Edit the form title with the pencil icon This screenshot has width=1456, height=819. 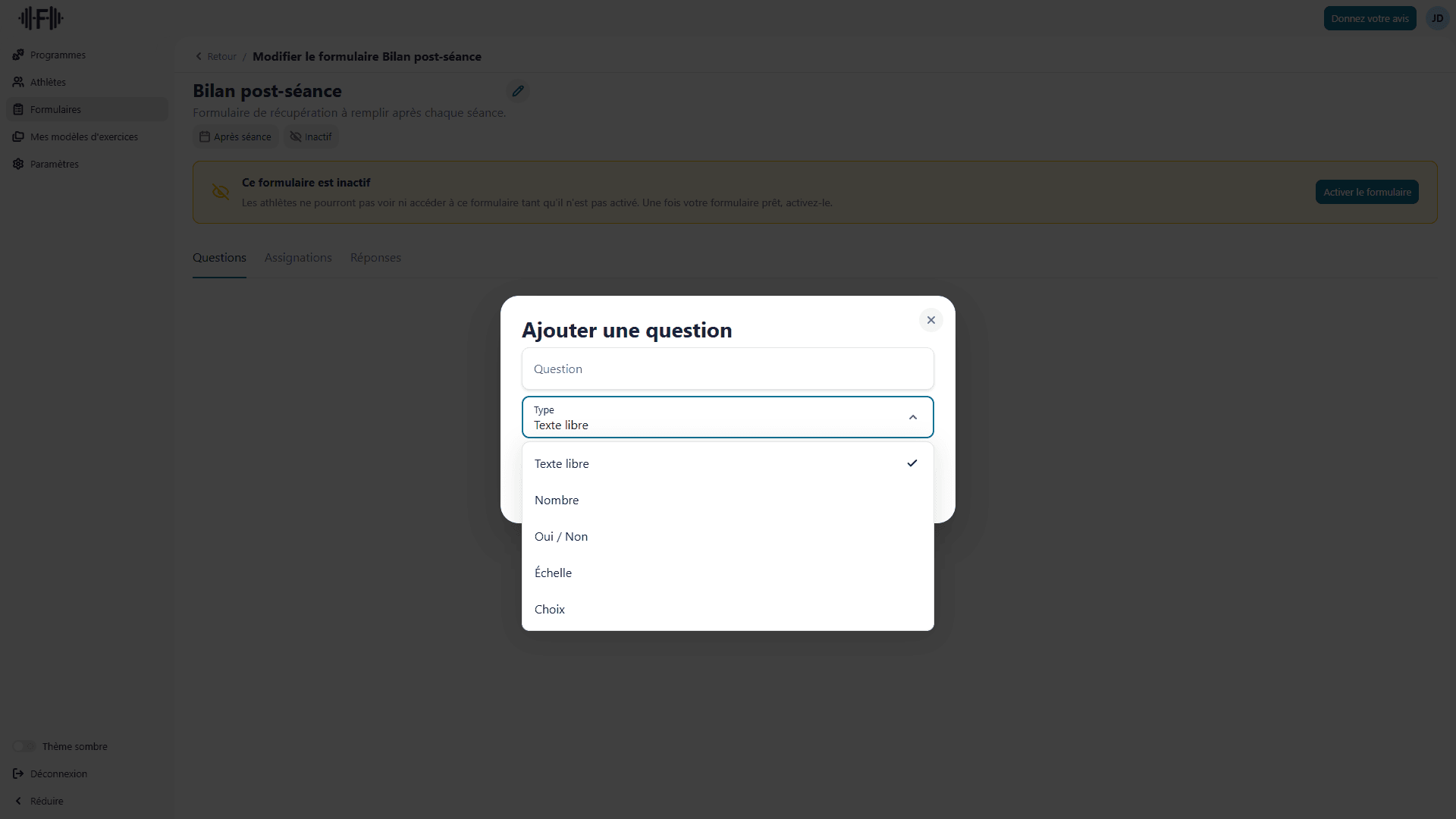(518, 90)
